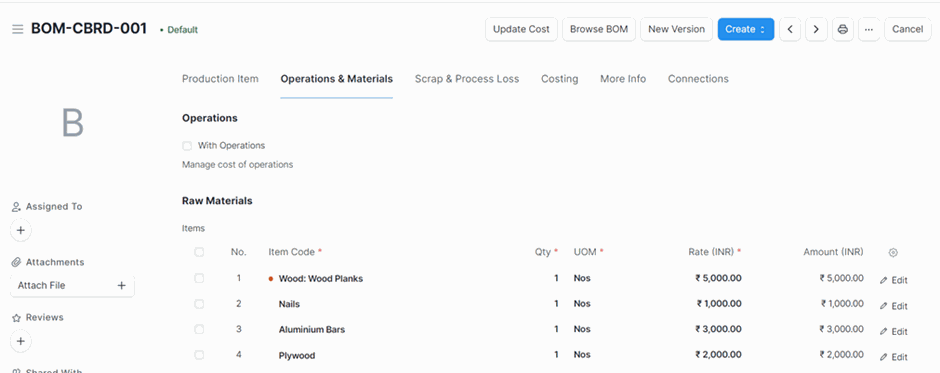
Task: Open the Connections tab
Action: (x=698, y=79)
